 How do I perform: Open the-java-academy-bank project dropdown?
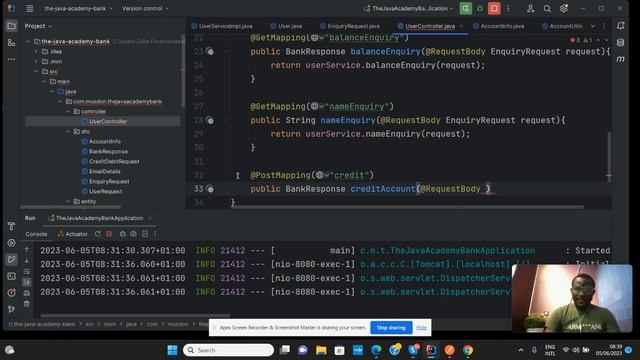coord(79,9)
